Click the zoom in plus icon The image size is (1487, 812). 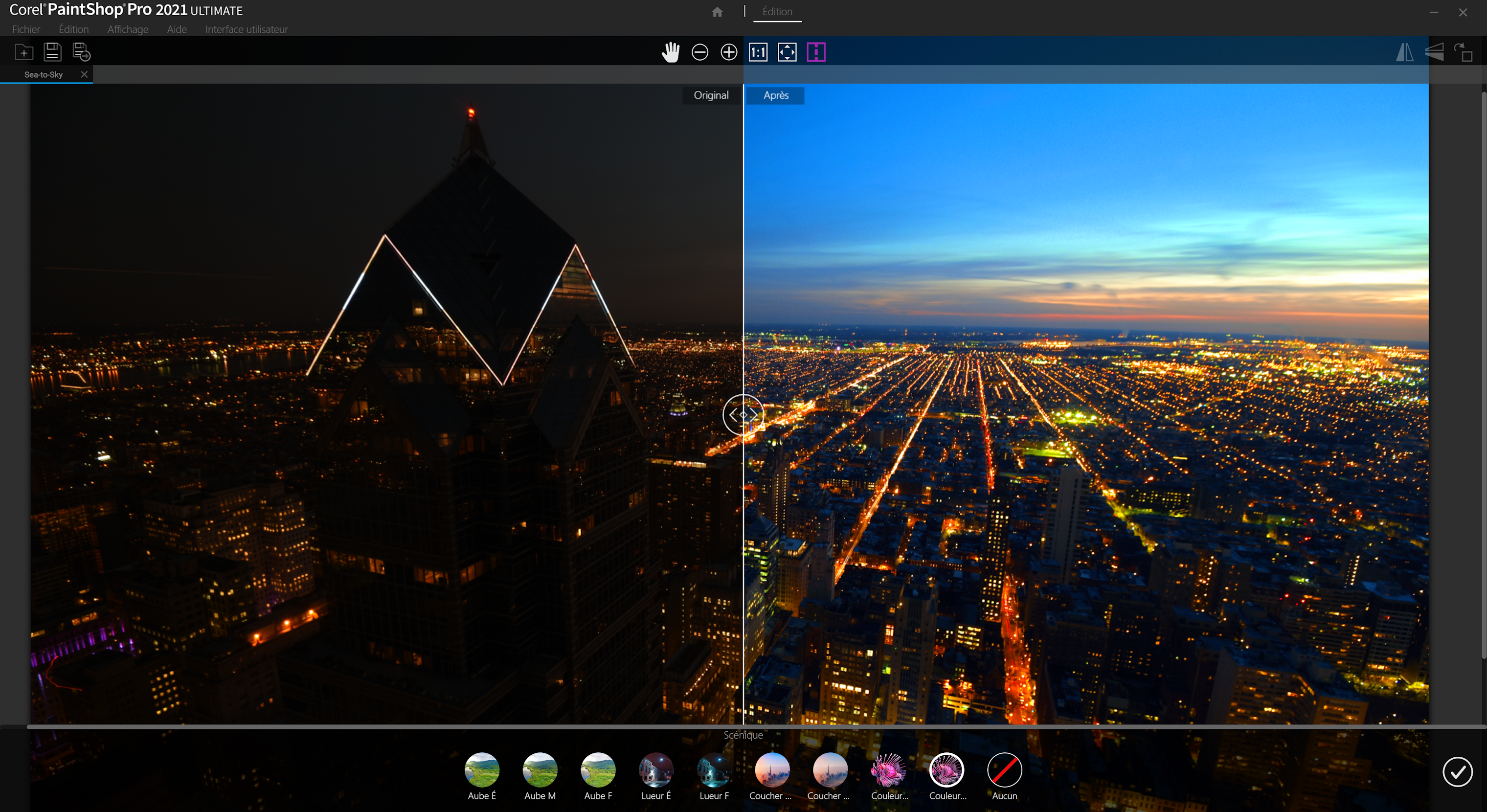point(729,52)
